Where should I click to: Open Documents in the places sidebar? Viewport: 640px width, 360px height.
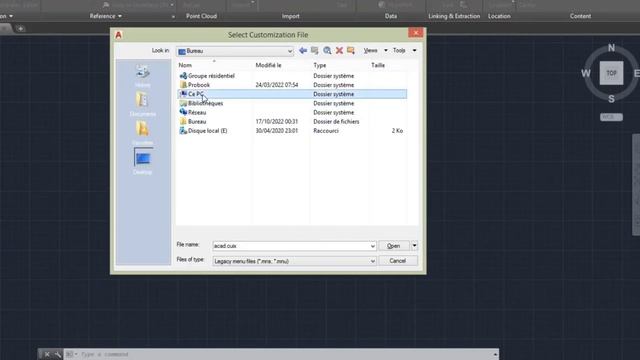point(142,104)
